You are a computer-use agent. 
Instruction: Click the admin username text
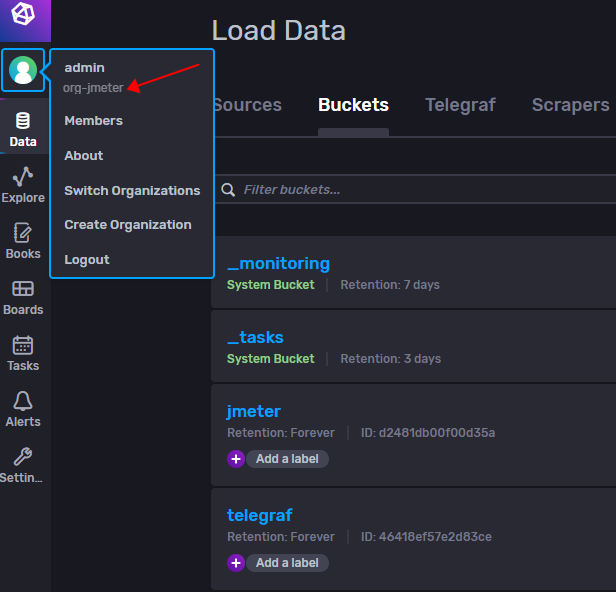click(x=84, y=68)
